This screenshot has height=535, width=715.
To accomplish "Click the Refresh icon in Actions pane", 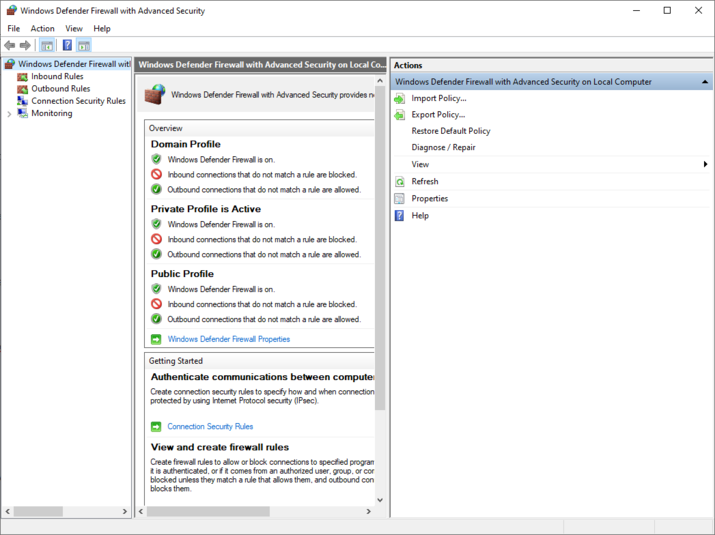I will click(x=399, y=182).
